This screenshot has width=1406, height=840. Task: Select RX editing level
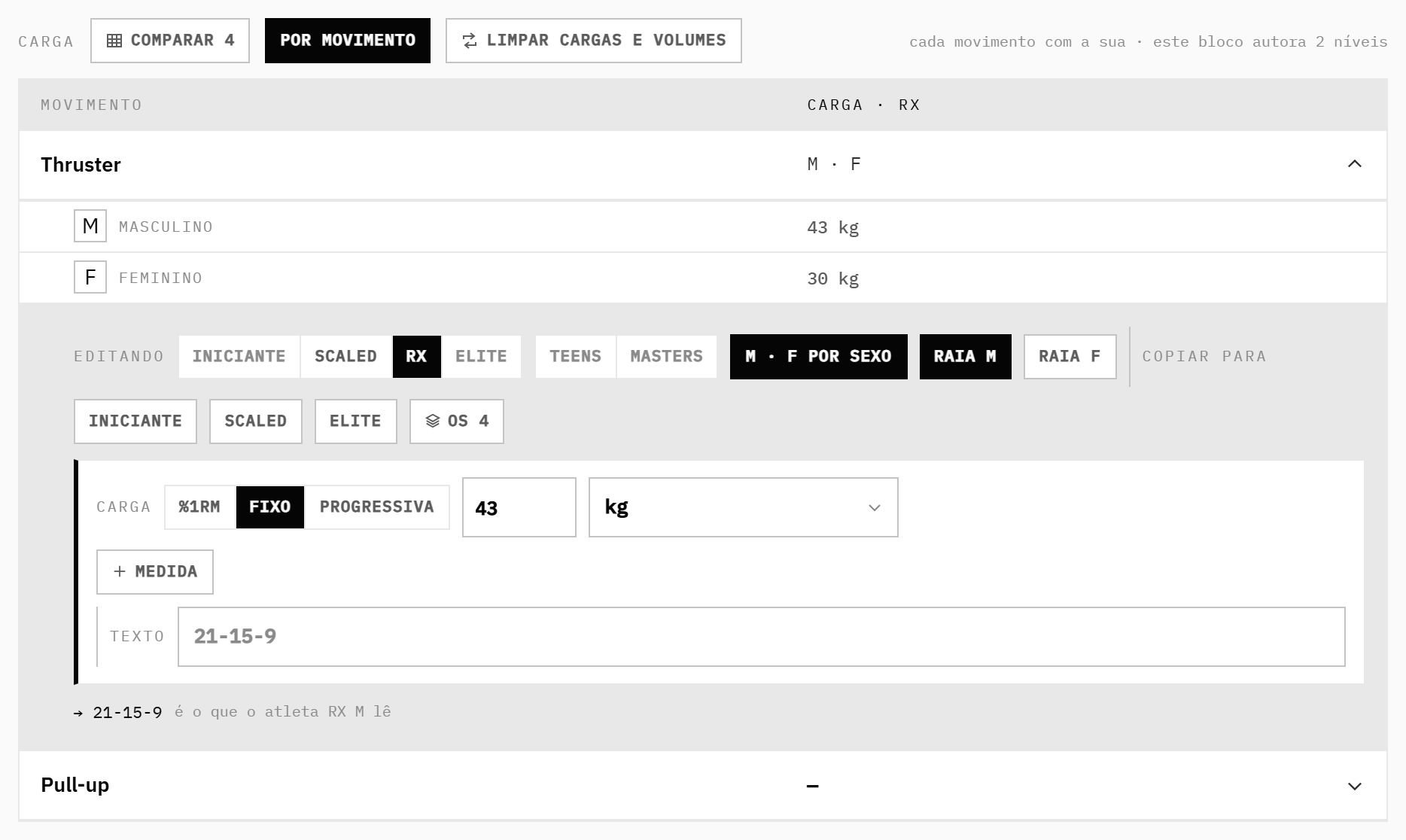tap(417, 357)
